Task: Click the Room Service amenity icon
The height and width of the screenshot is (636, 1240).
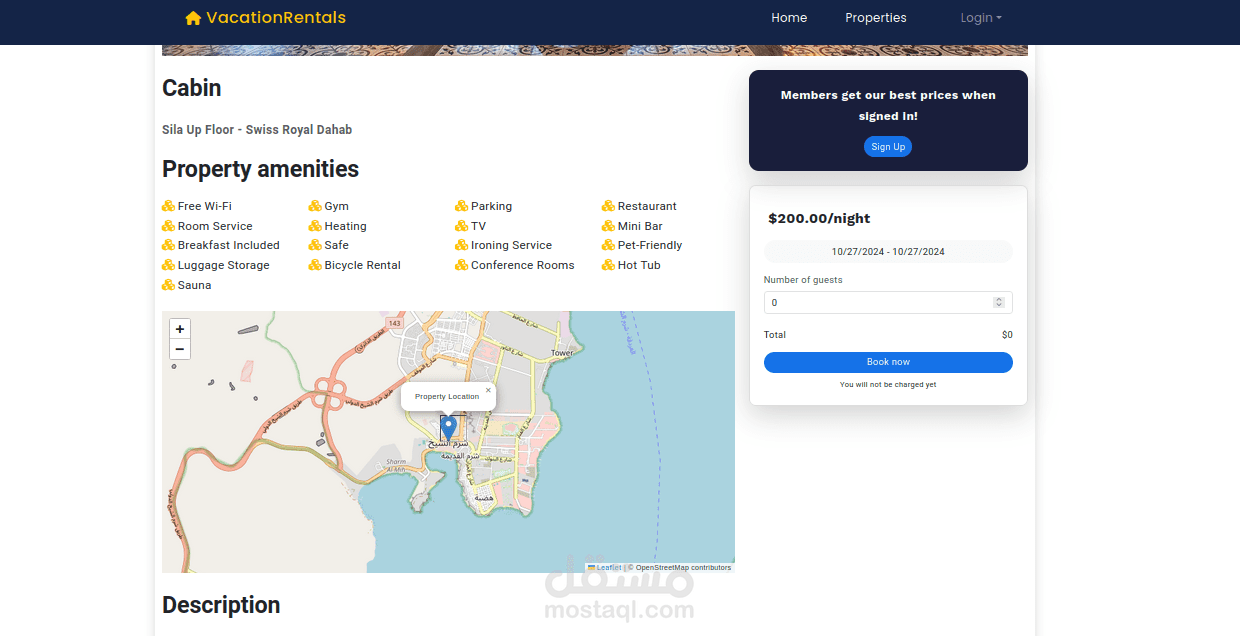Action: (x=168, y=226)
